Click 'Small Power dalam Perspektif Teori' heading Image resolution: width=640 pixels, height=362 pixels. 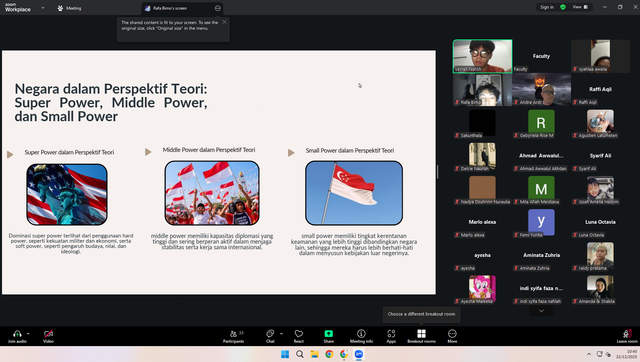coord(350,151)
